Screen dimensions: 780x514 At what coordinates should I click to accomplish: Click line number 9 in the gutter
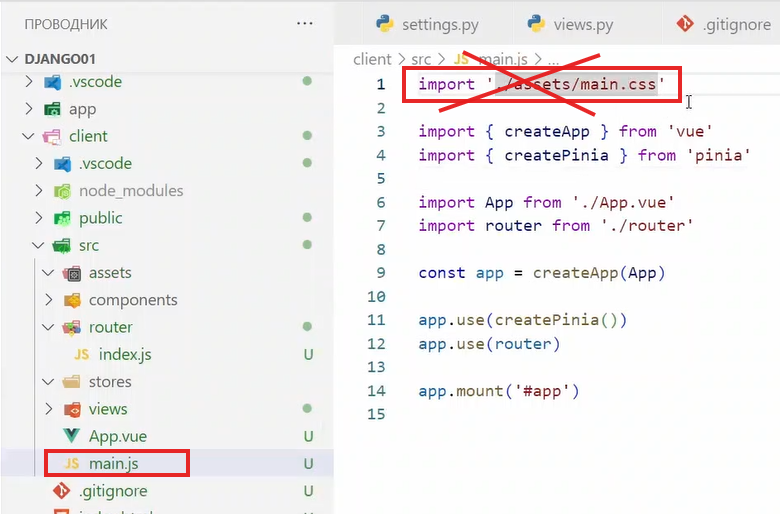(379, 273)
